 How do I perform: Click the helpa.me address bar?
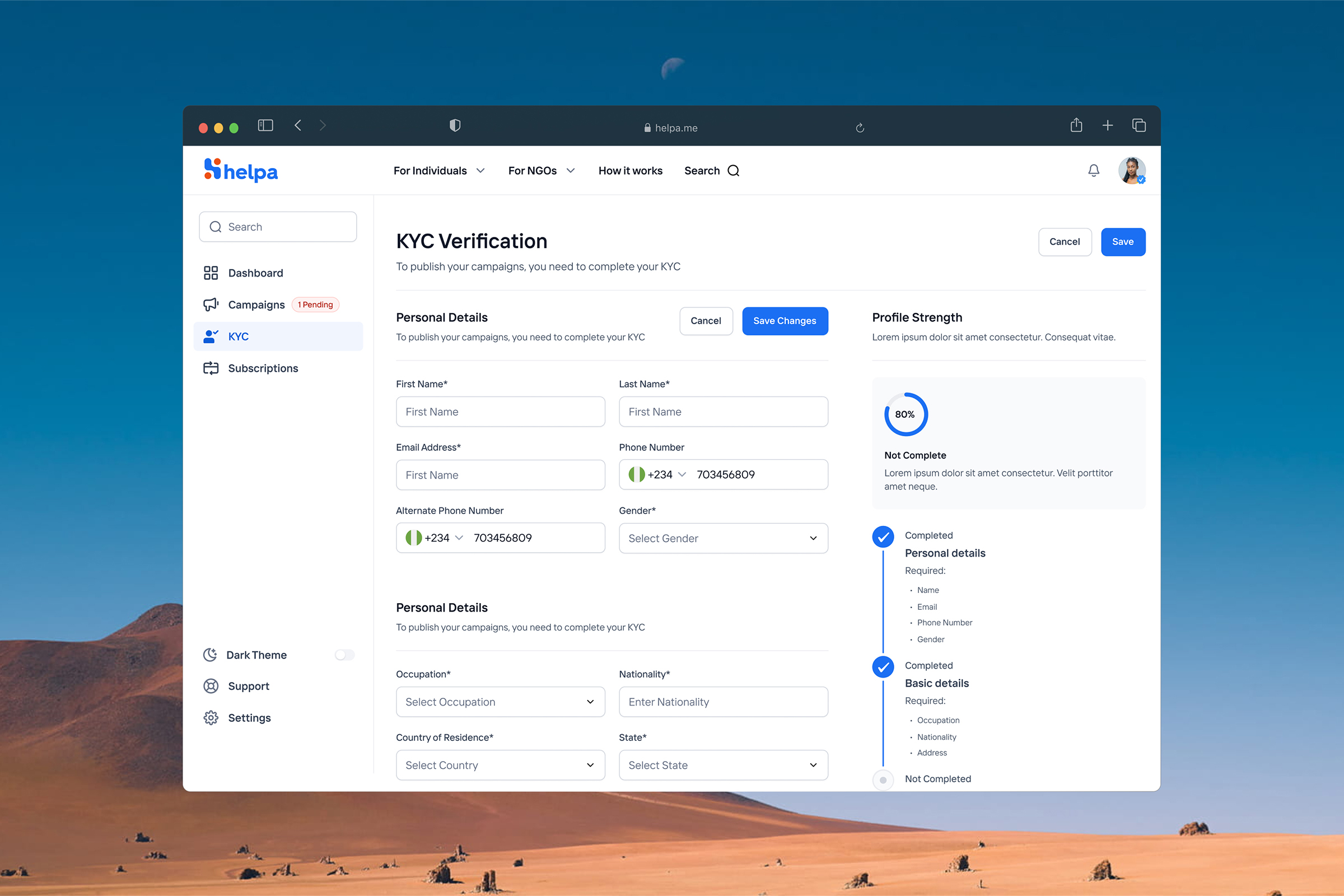coord(670,128)
